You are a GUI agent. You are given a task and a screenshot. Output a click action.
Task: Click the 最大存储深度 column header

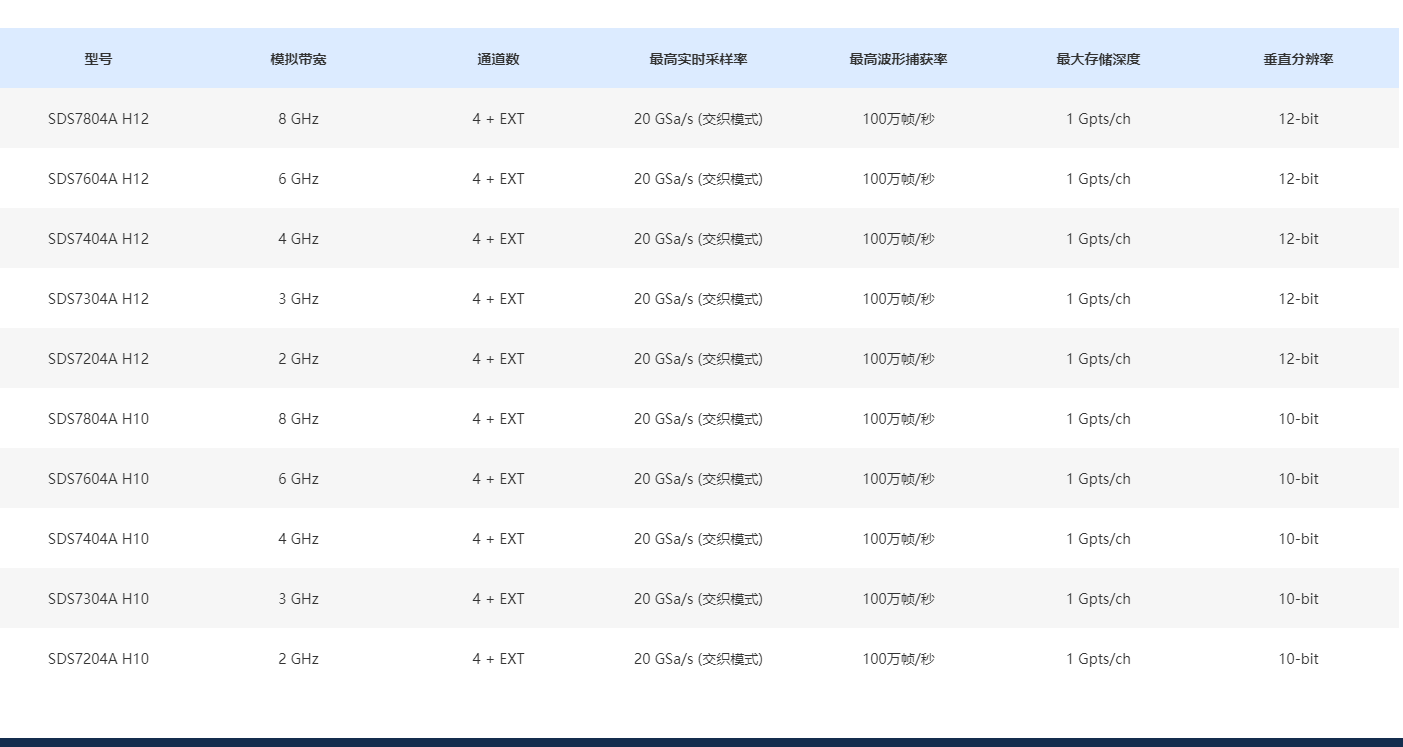click(x=1098, y=59)
